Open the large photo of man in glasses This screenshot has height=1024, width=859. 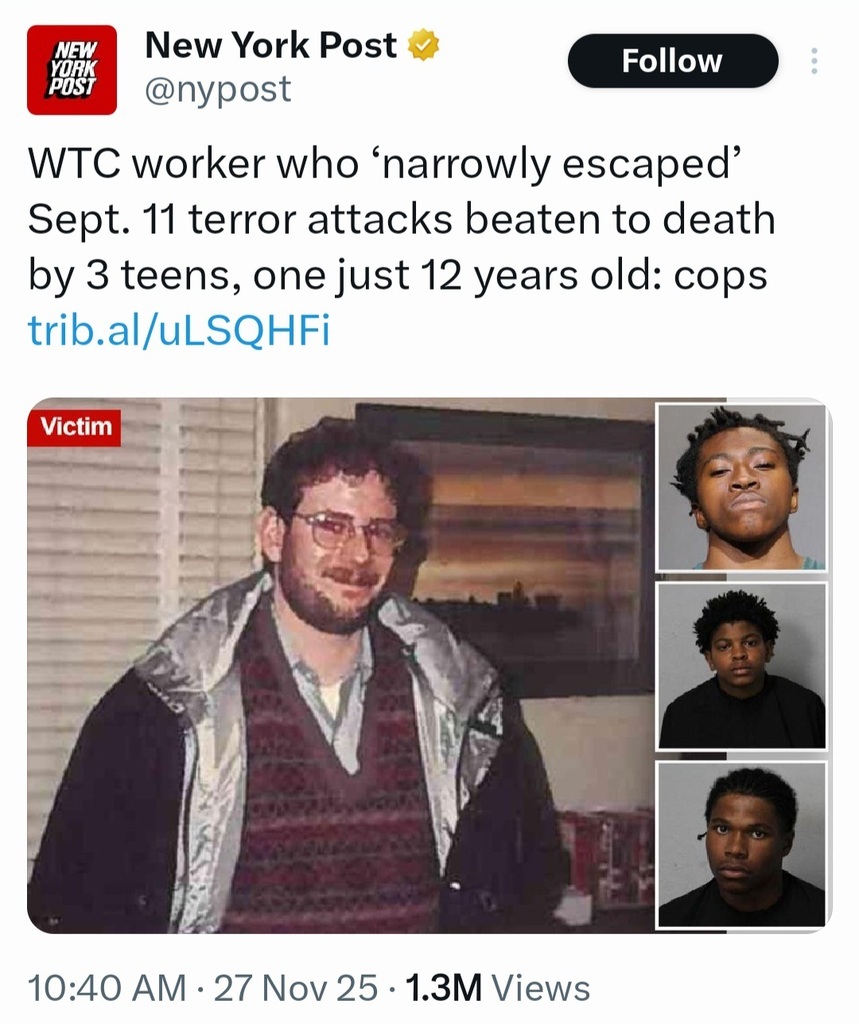pos(340,665)
